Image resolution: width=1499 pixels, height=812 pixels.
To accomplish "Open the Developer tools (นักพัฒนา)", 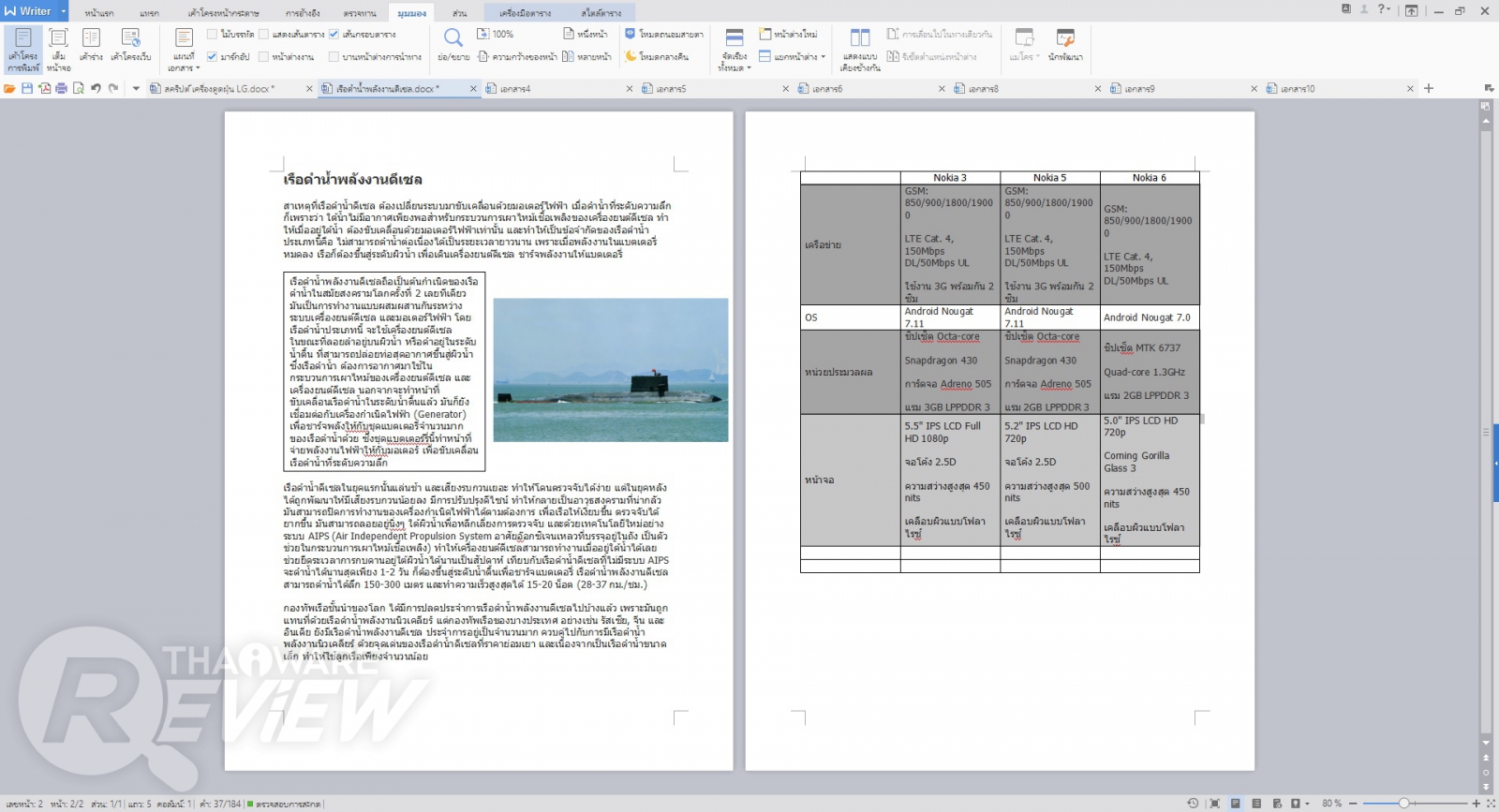I will (1065, 45).
